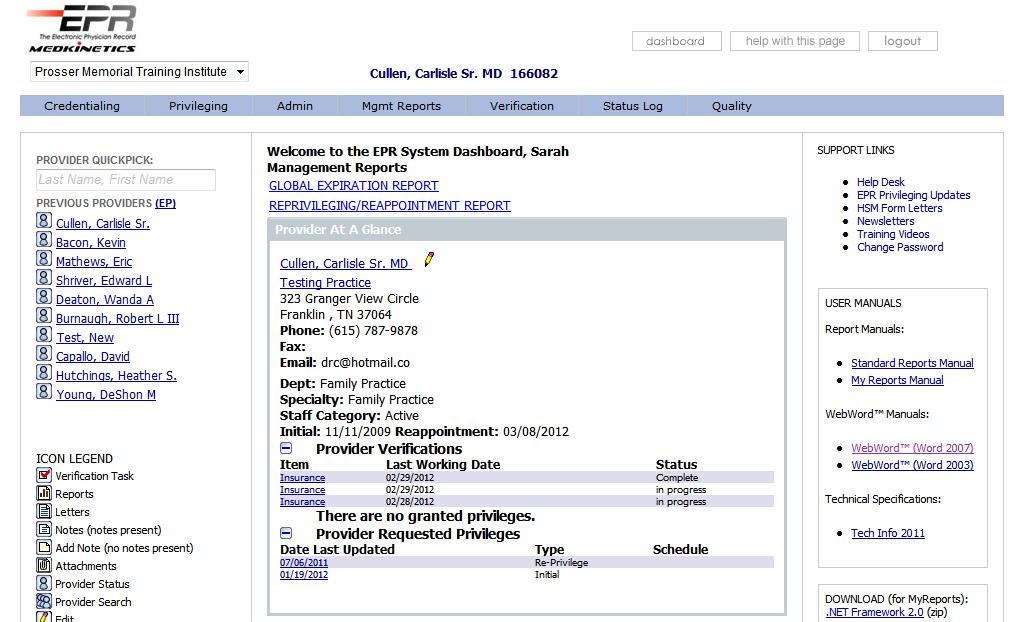Open the 01/19/2012 Initial privilege request
The width and height of the screenshot is (1016, 622).
tap(304, 575)
